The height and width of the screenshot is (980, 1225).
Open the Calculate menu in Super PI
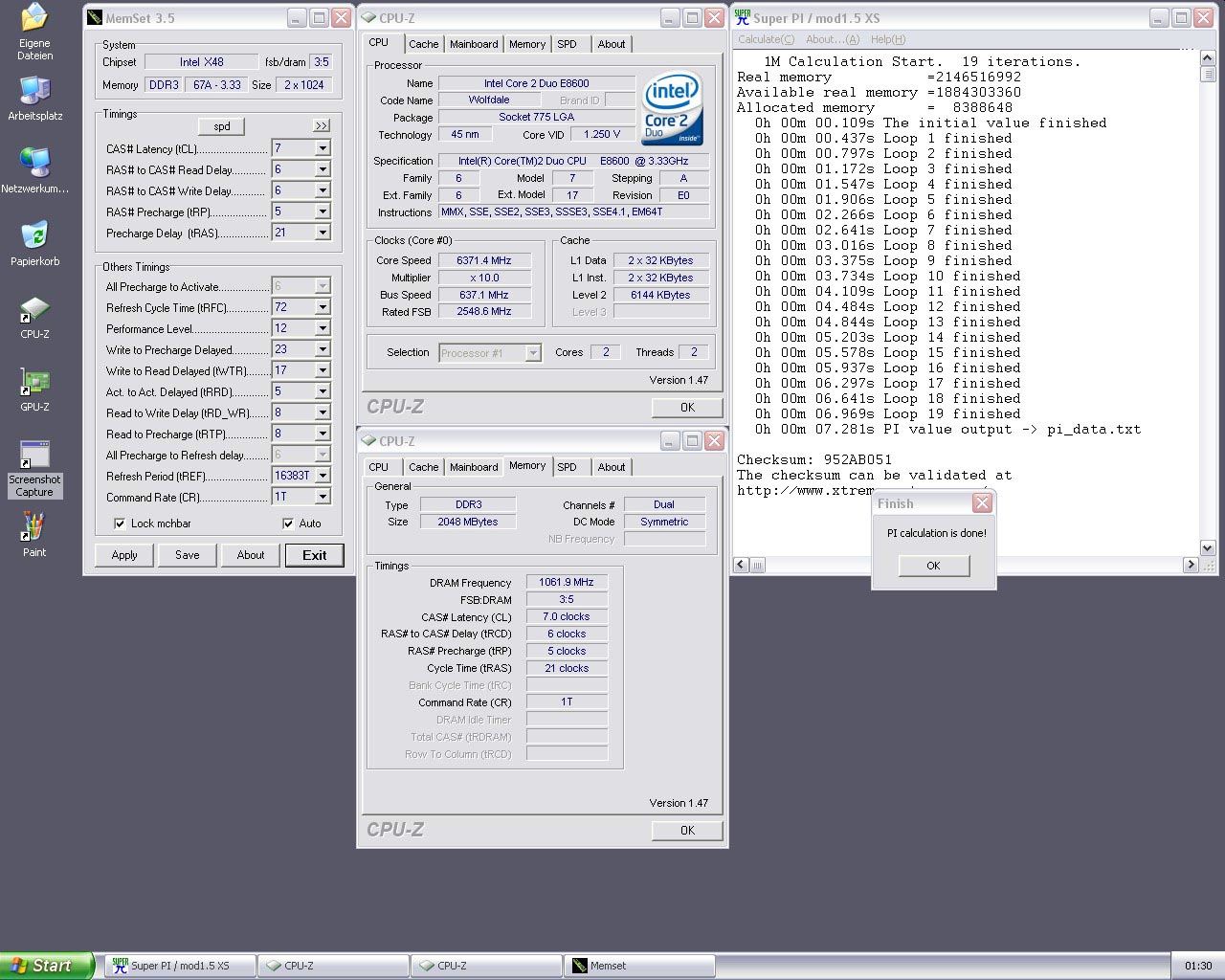pyautogui.click(x=766, y=39)
